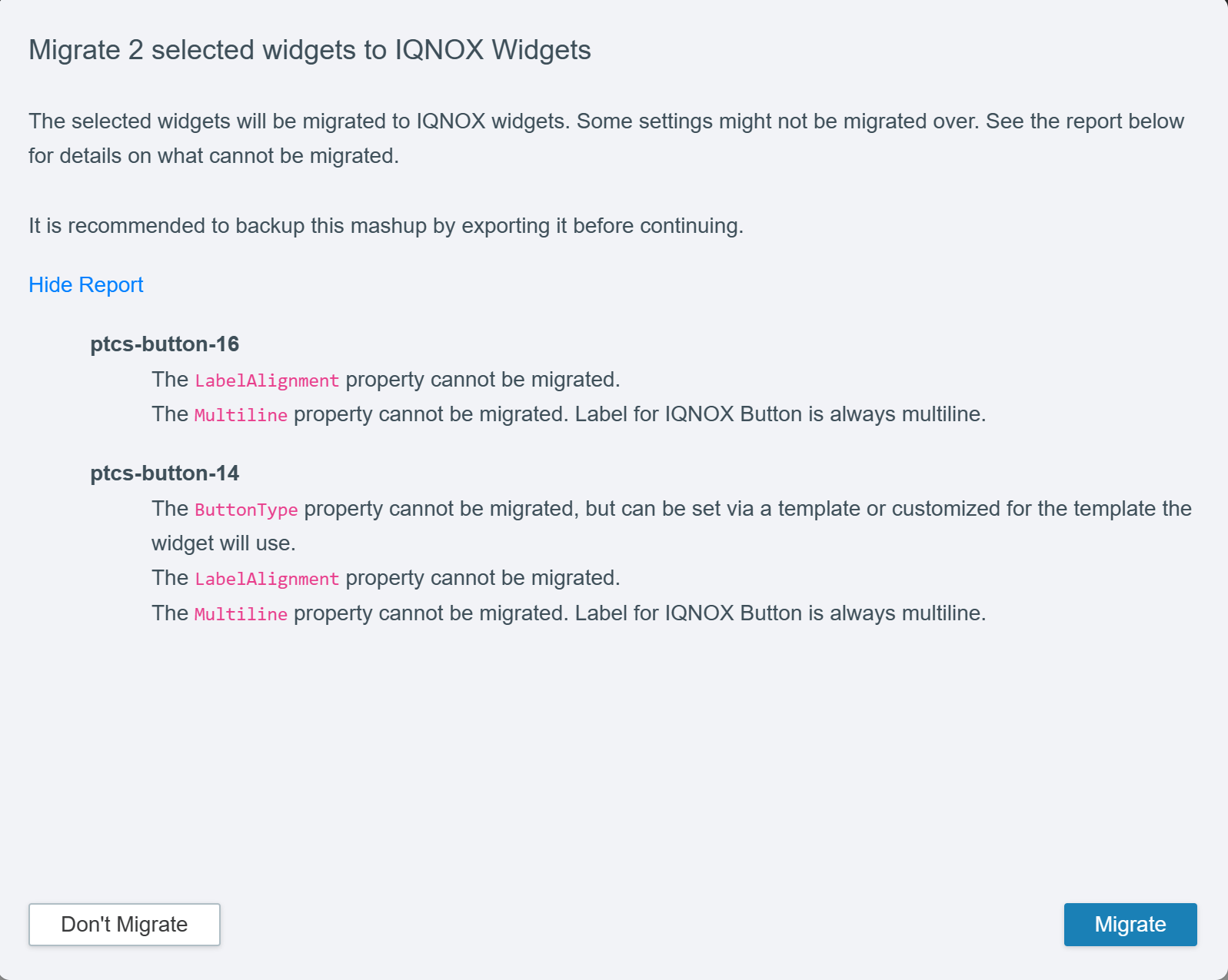The image size is (1228, 980).
Task: Click LabelAlignment under ptcs-button-16
Action: tap(267, 380)
